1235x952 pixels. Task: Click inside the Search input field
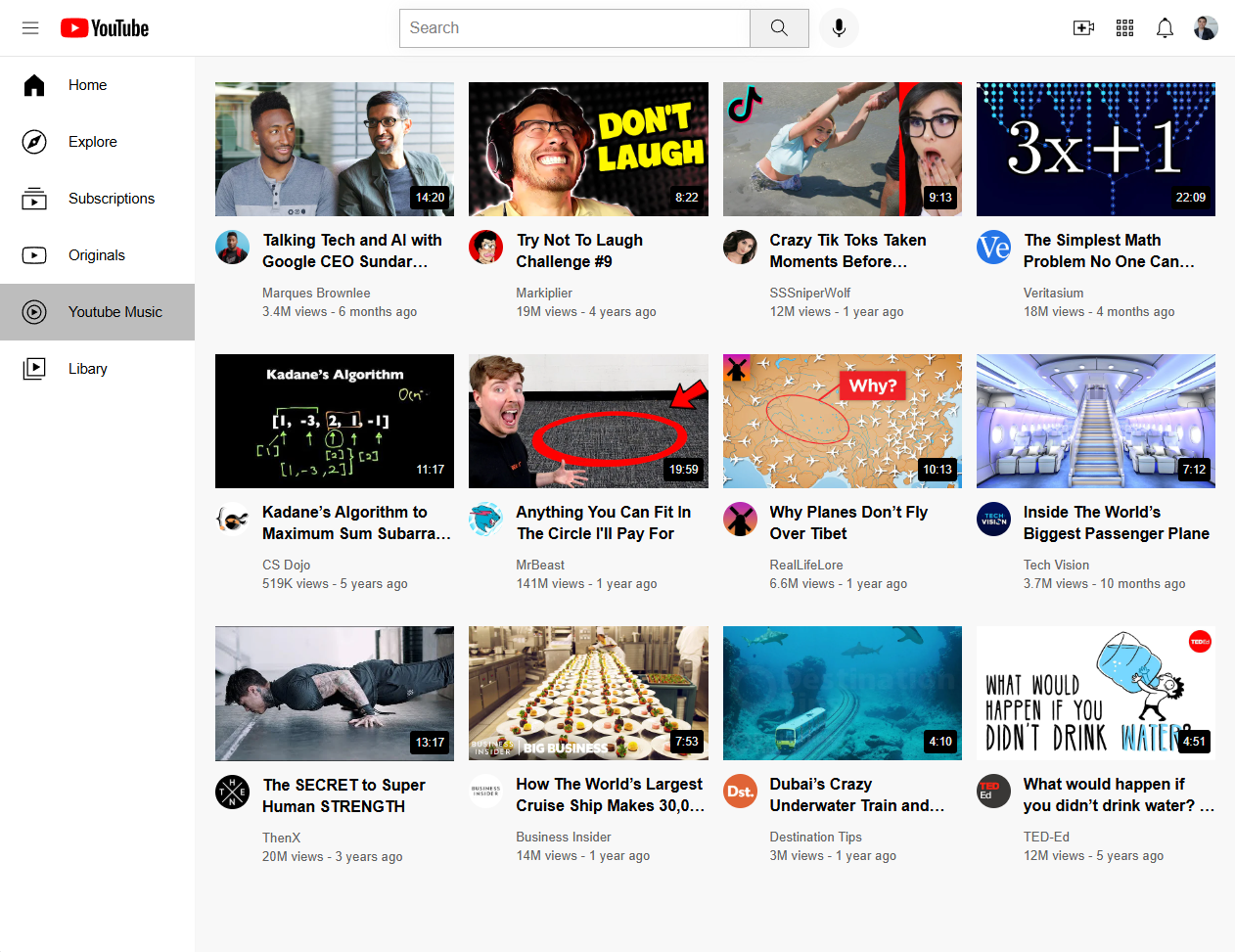pos(574,28)
